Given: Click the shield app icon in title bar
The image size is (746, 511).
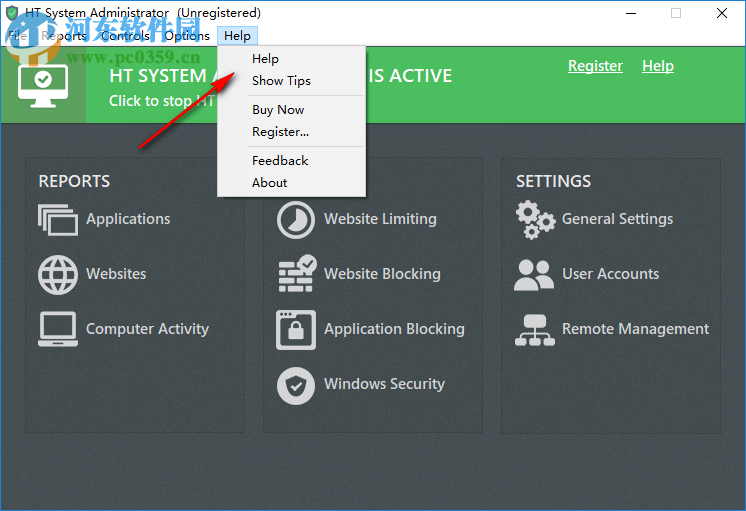Looking at the screenshot, I should click(x=12, y=13).
